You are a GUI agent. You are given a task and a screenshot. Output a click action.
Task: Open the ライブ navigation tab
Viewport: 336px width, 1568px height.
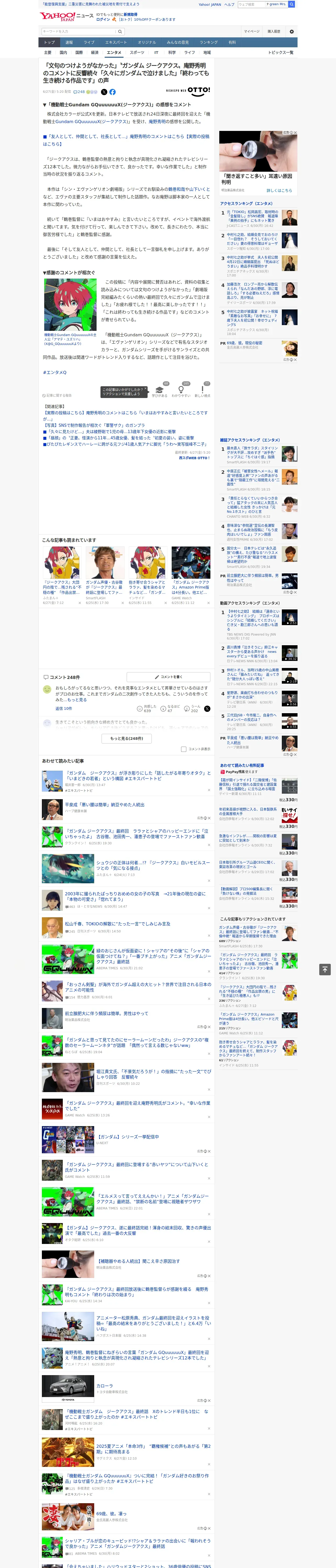pyautogui.click(x=89, y=43)
